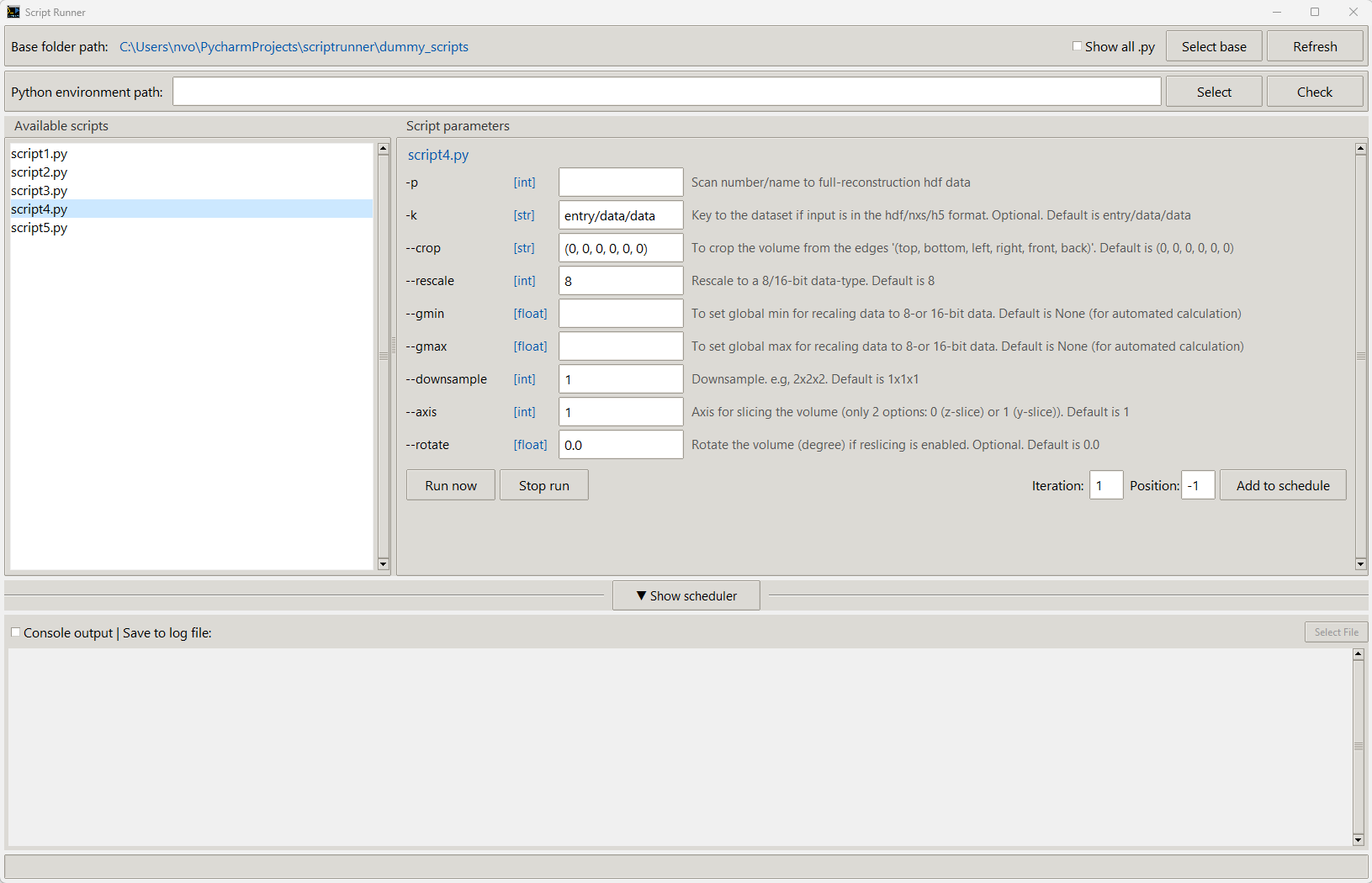This screenshot has height=883, width=1372.
Task: Click the [int] type label for --rescale
Action: click(x=524, y=281)
